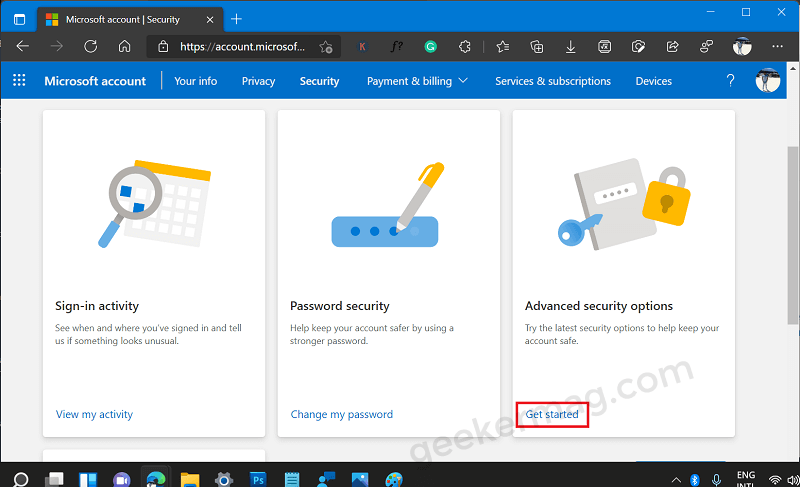
Task: Open the Favorites list
Action: point(503,47)
